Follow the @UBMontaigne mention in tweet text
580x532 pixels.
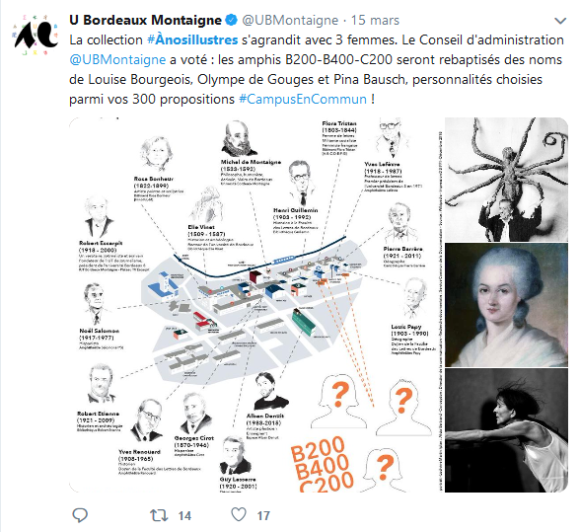[118, 60]
